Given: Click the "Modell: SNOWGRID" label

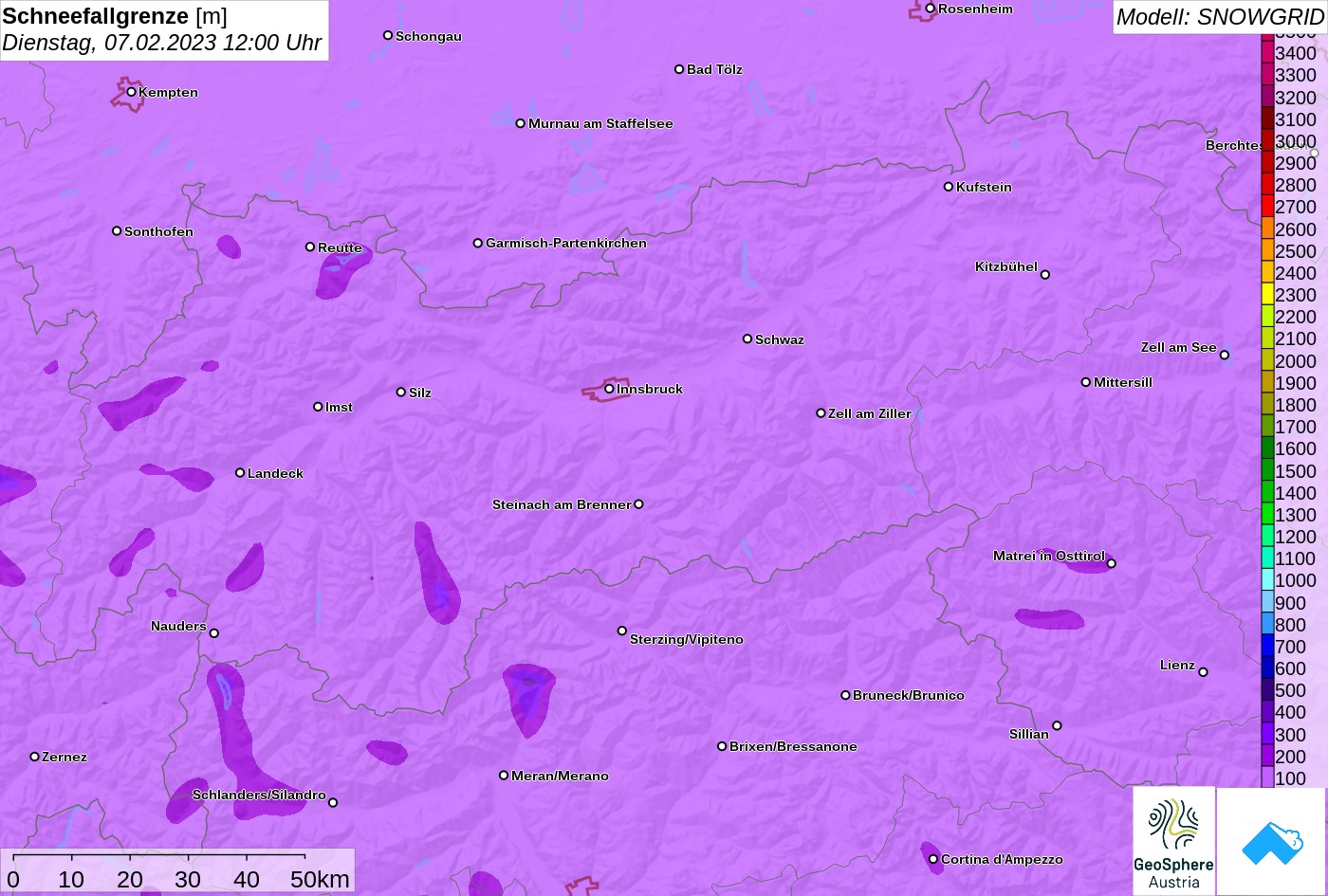Looking at the screenshot, I should [x=1220, y=16].
